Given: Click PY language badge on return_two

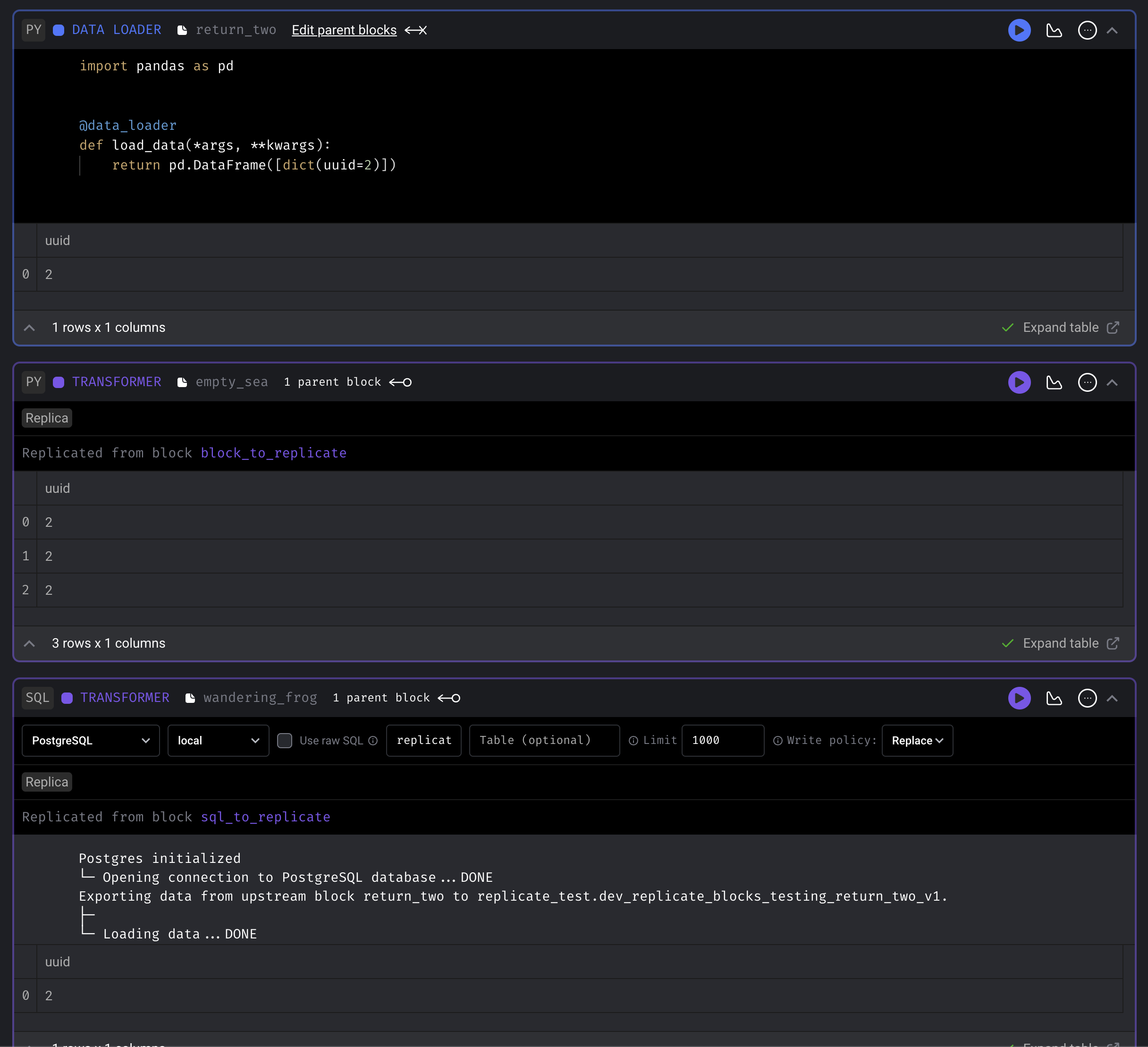Looking at the screenshot, I should (34, 30).
